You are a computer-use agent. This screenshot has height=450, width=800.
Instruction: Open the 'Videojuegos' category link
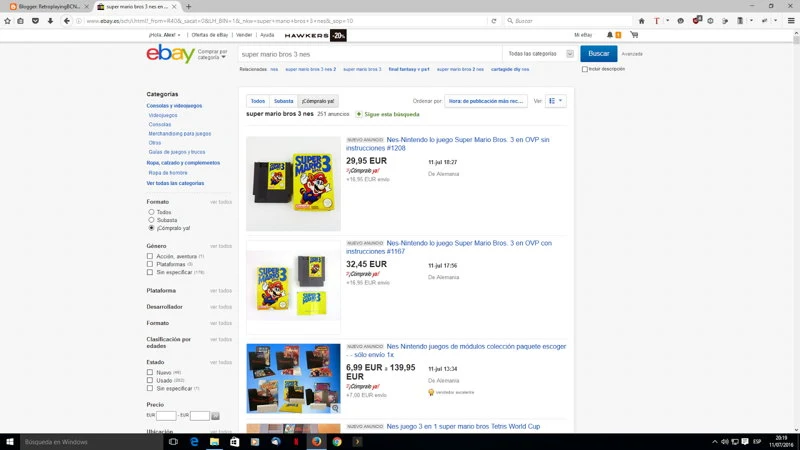[x=163, y=115]
